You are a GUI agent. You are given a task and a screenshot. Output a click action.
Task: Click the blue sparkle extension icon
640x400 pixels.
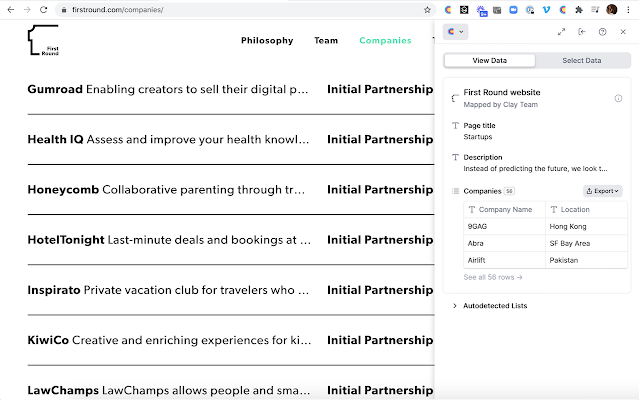(x=482, y=11)
